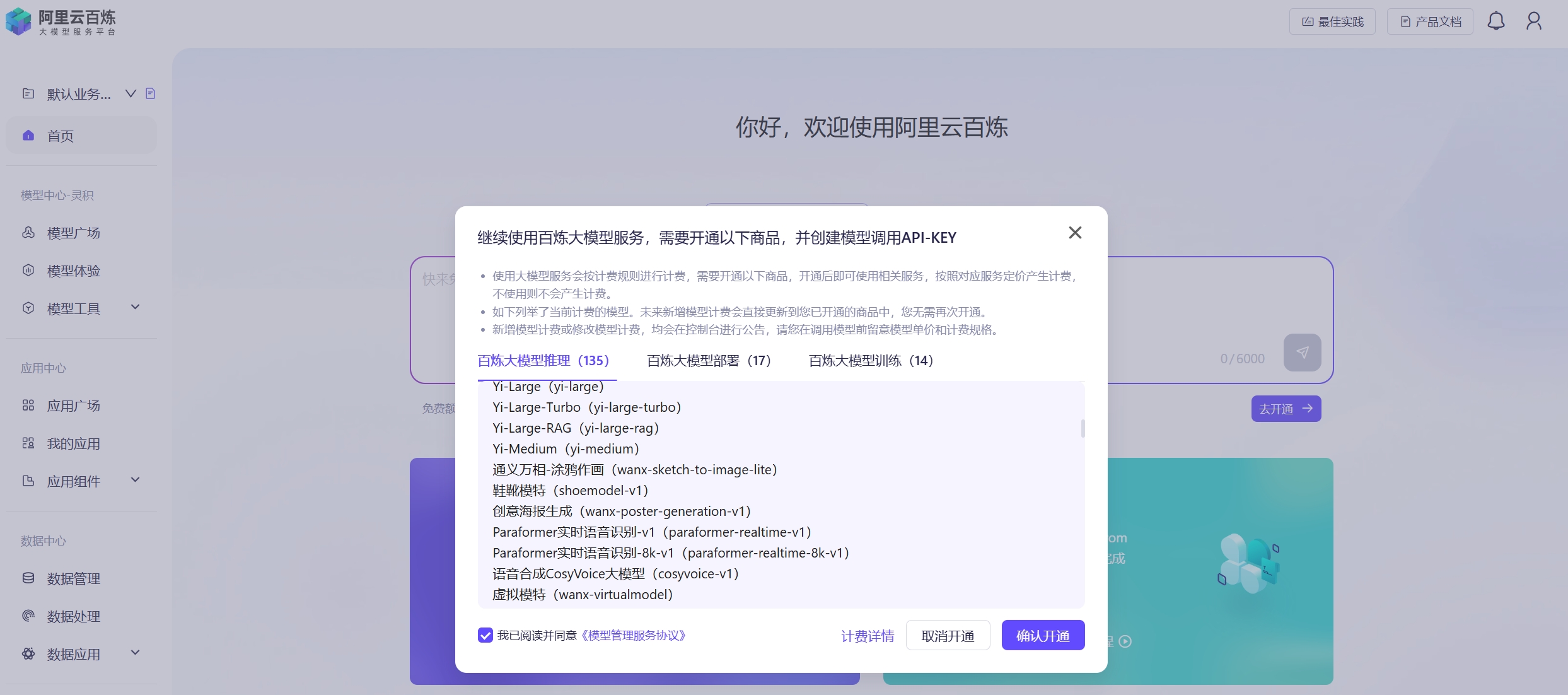Open the notification bell

[1495, 21]
